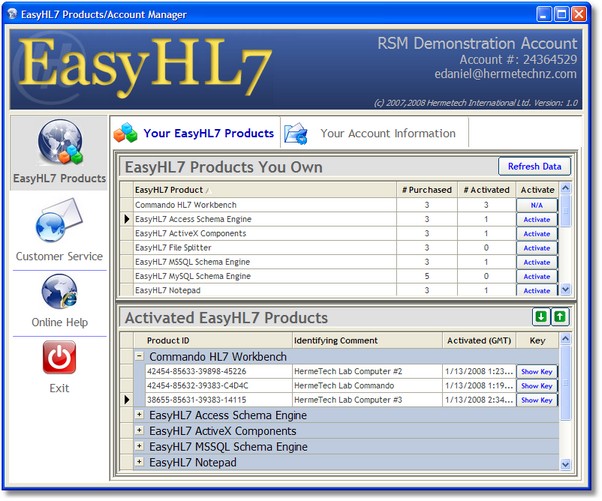This screenshot has height=501, width=602.
Task: Click activation date 1/13/2008 1:23
Action: (479, 371)
